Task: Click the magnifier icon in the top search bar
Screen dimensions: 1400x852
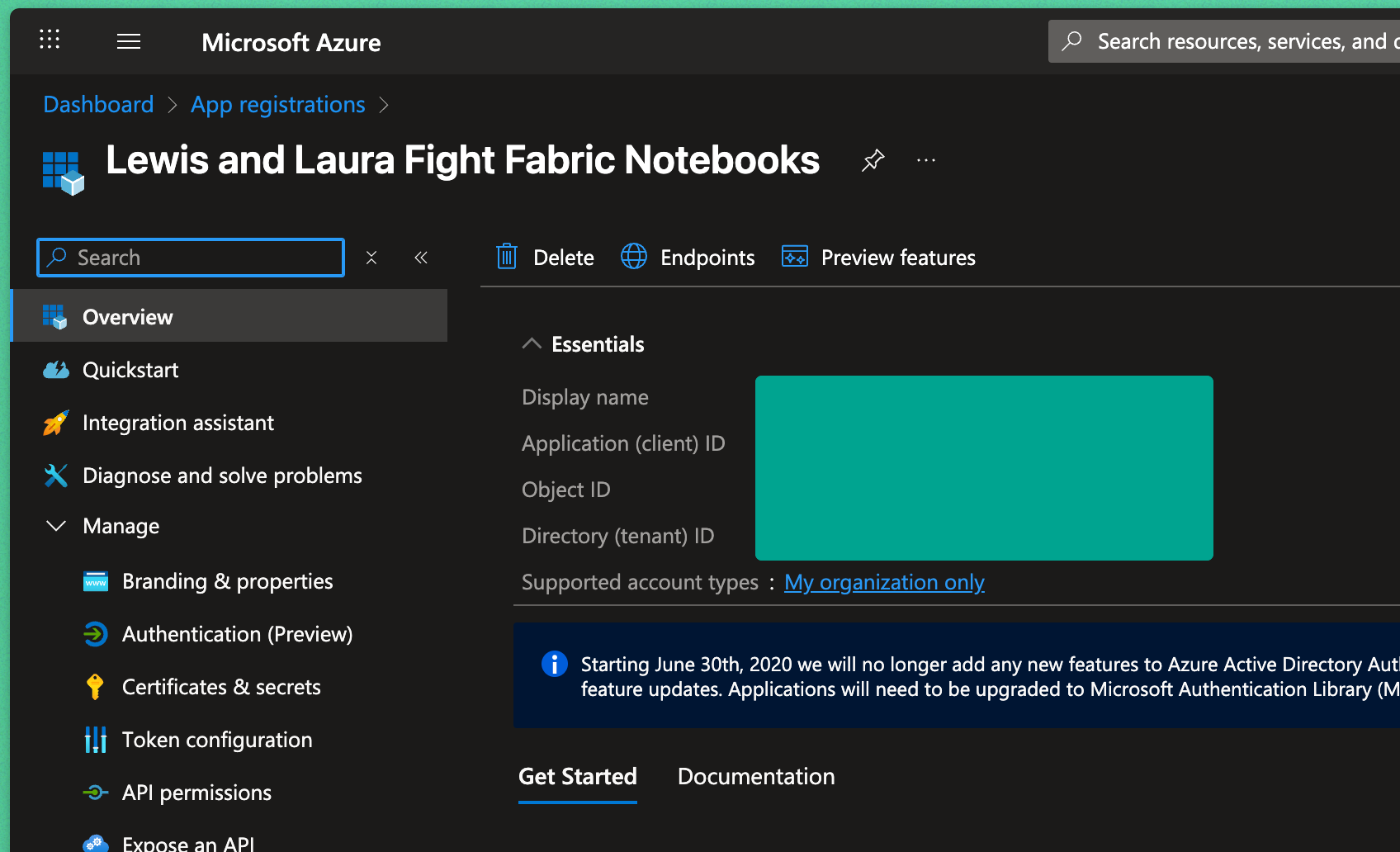Action: 1072,41
